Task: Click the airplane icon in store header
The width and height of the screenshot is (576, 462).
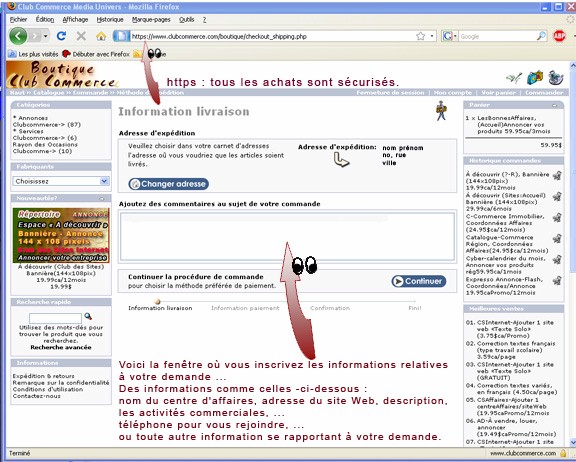Action: [x=514, y=78]
